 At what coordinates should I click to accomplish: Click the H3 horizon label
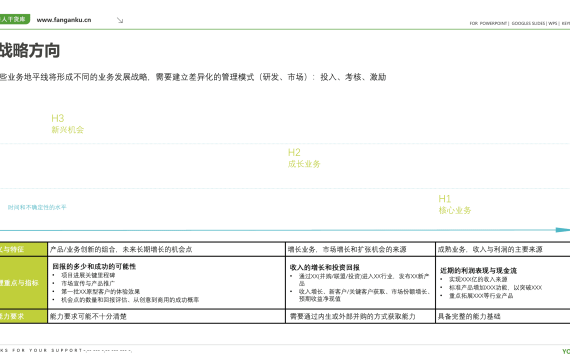[57, 118]
